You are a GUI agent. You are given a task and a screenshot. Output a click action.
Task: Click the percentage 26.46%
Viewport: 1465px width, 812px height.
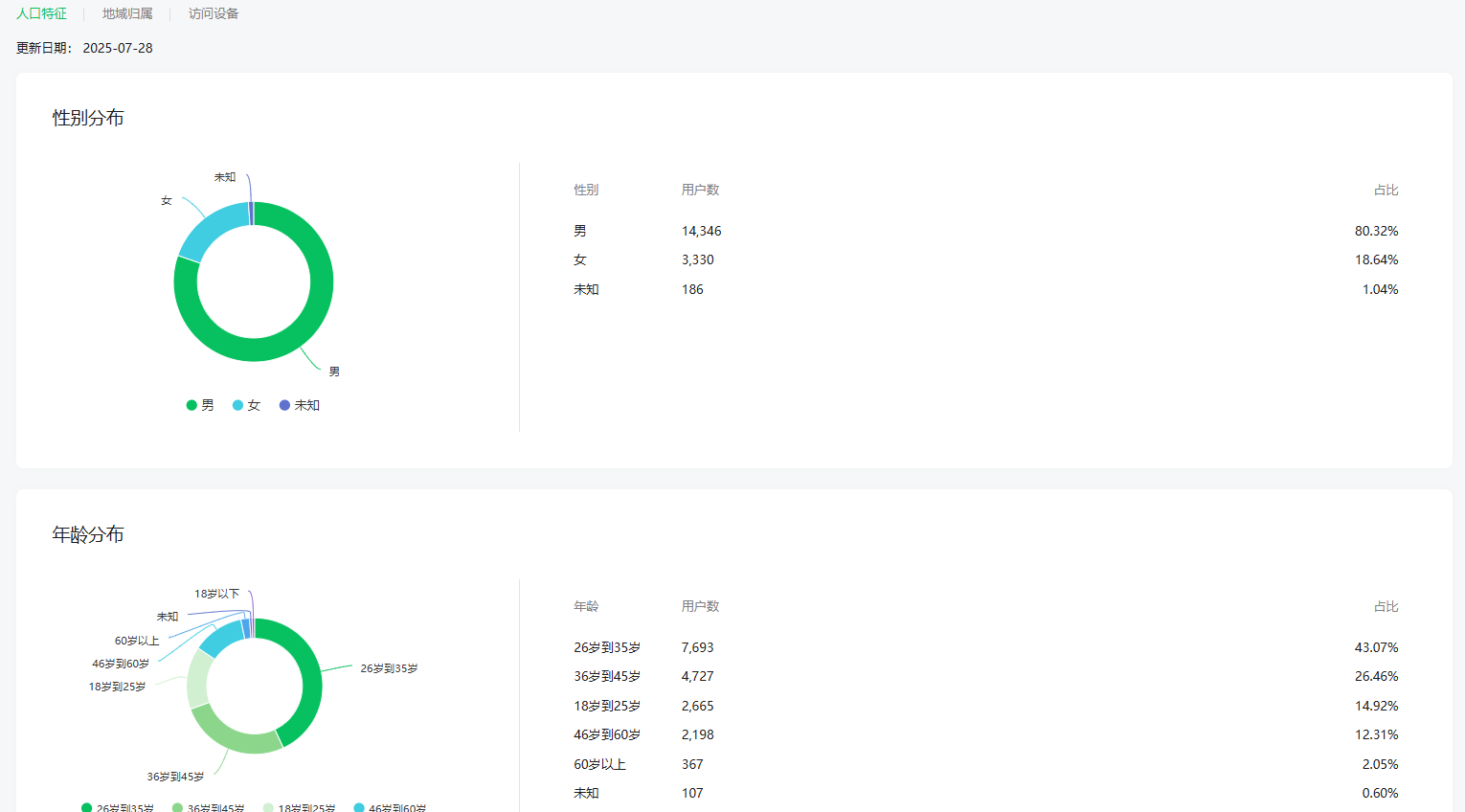coord(1377,676)
